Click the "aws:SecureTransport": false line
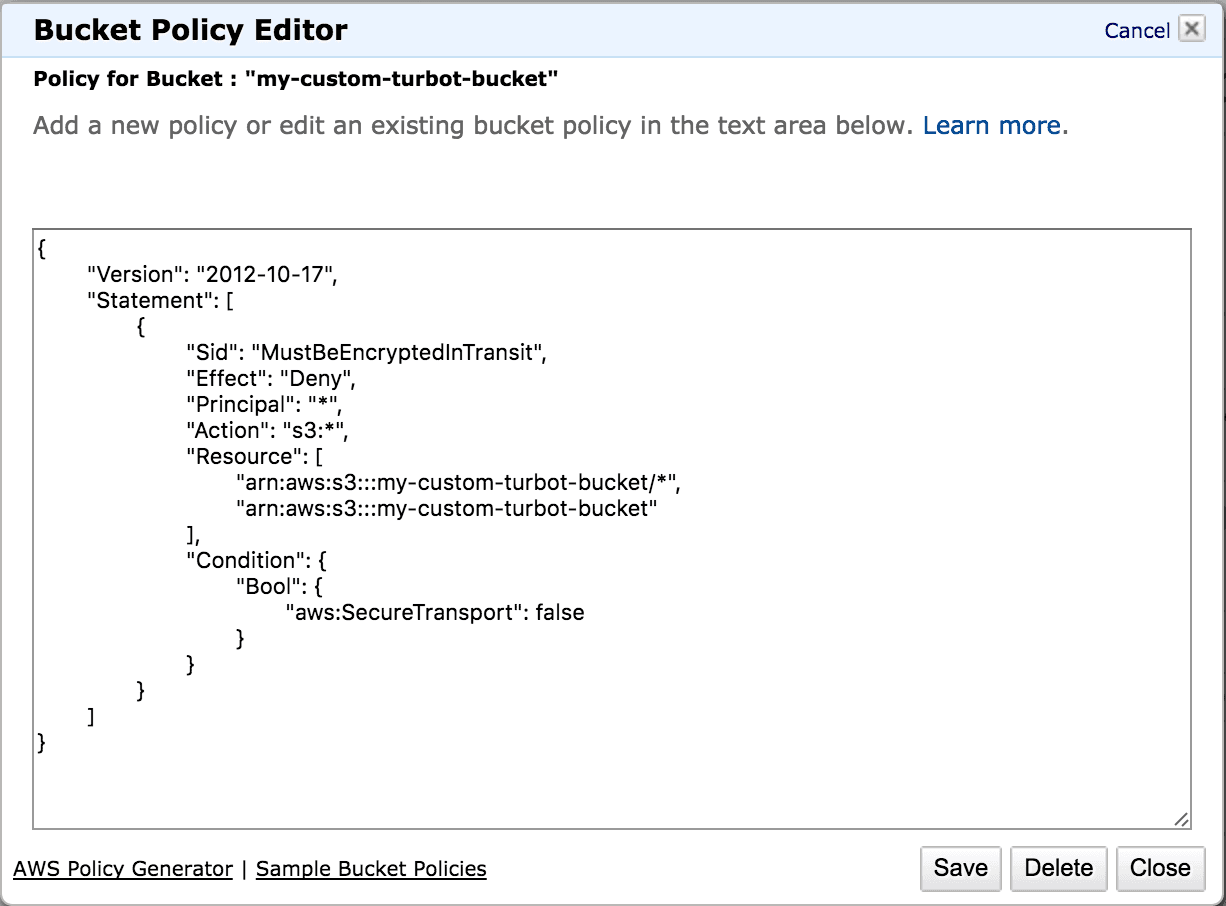Viewport: 1226px width, 906px height. [x=435, y=612]
